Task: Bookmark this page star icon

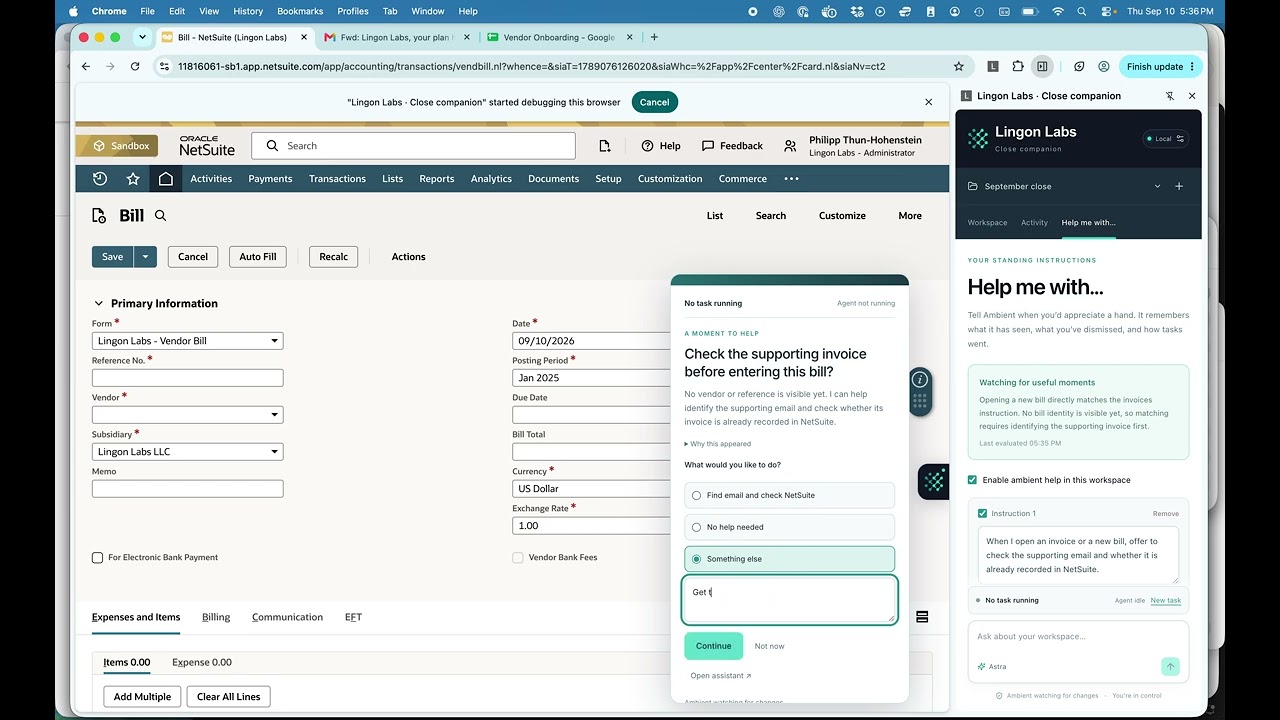Action: pyautogui.click(x=959, y=66)
